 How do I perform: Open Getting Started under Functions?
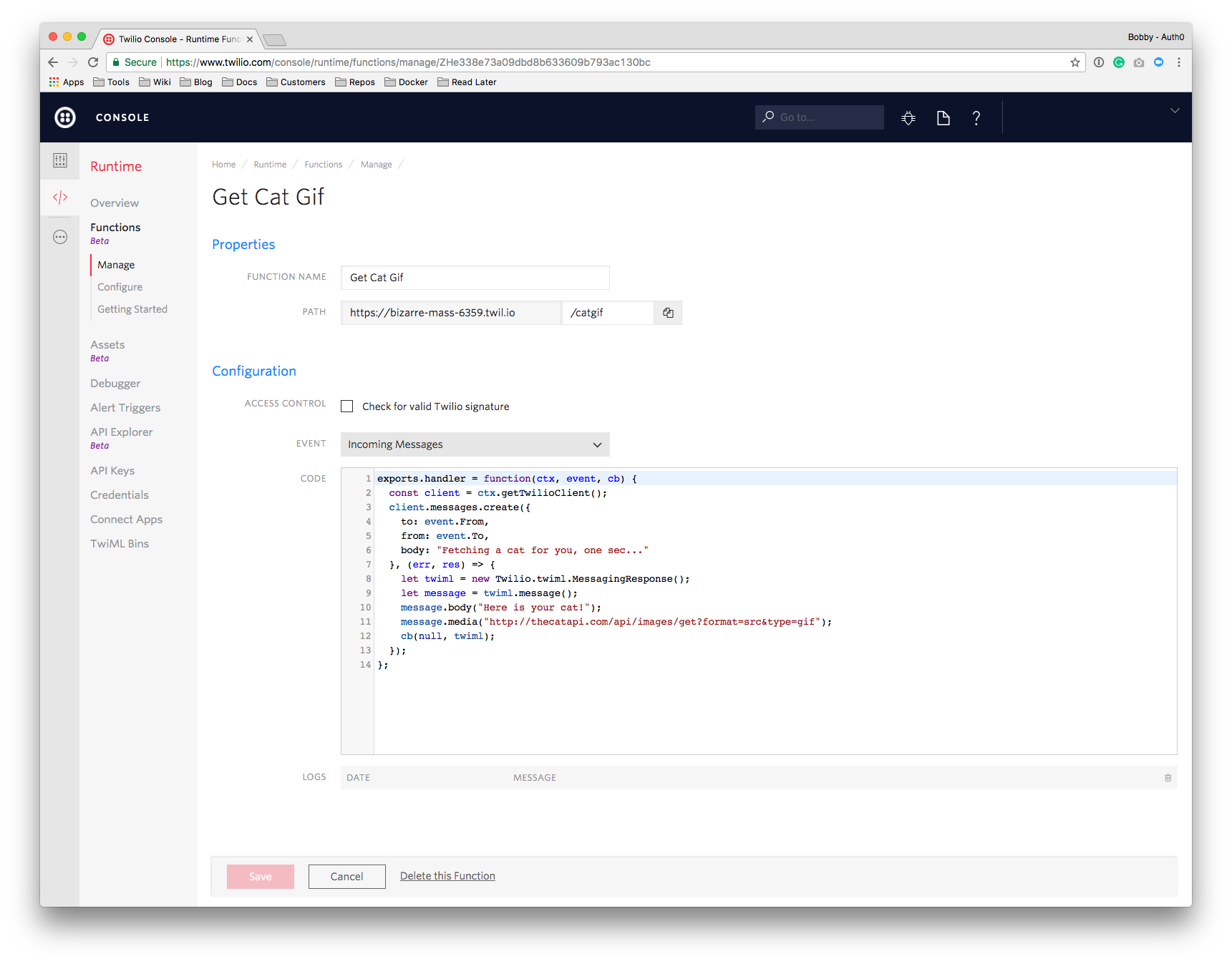[x=132, y=309]
